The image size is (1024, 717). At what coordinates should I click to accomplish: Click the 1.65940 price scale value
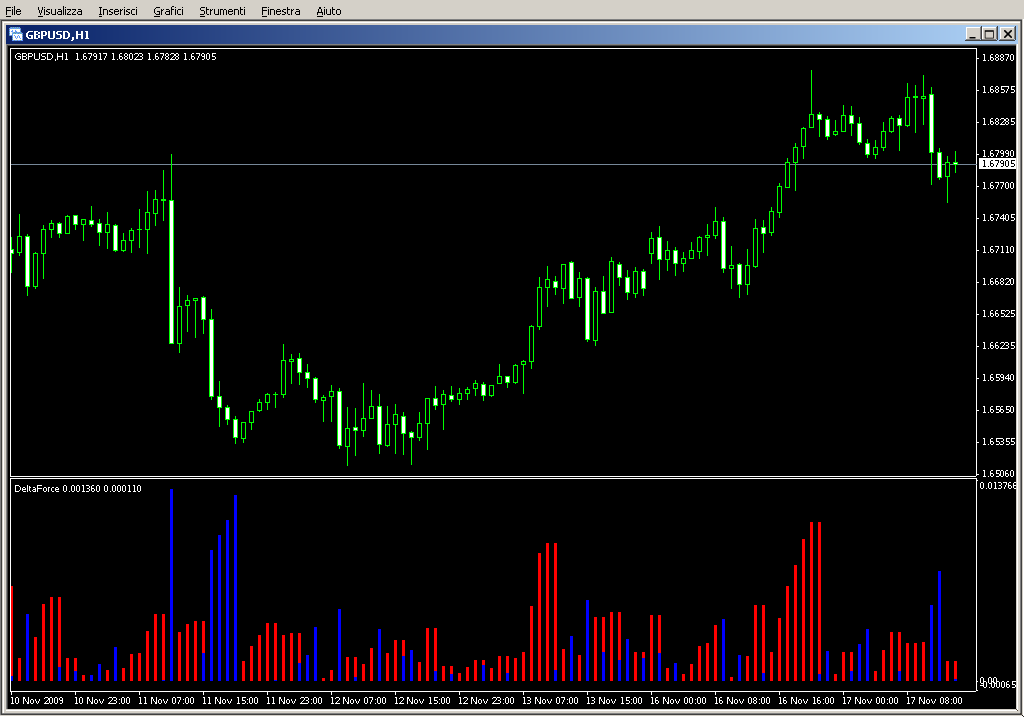coord(999,377)
